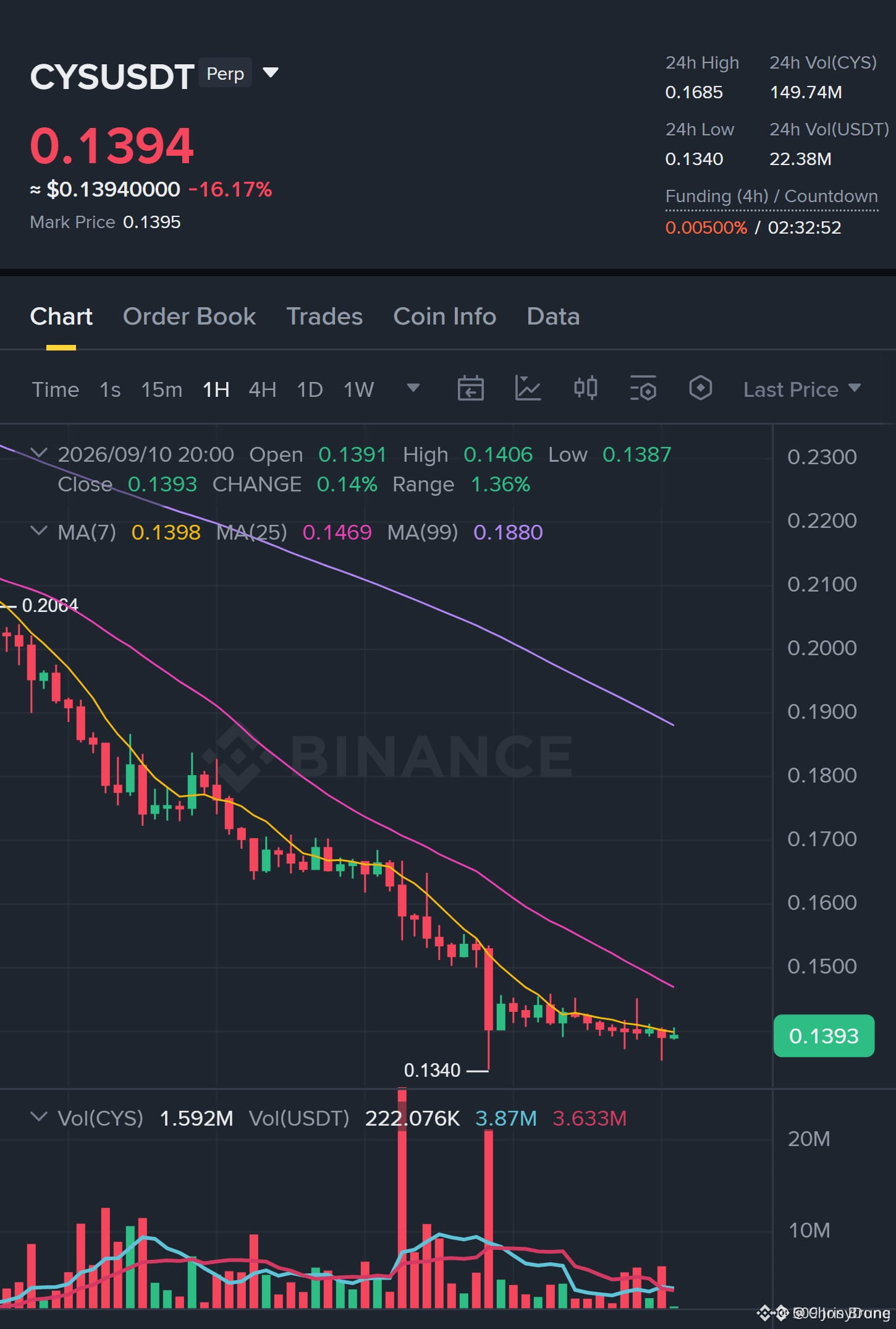Screen dimensions: 896x1329
Task: Open the candlestick chart style icon
Action: click(585, 388)
